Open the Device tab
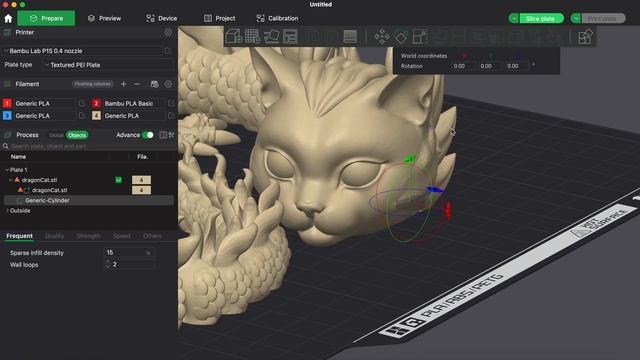 (162, 18)
